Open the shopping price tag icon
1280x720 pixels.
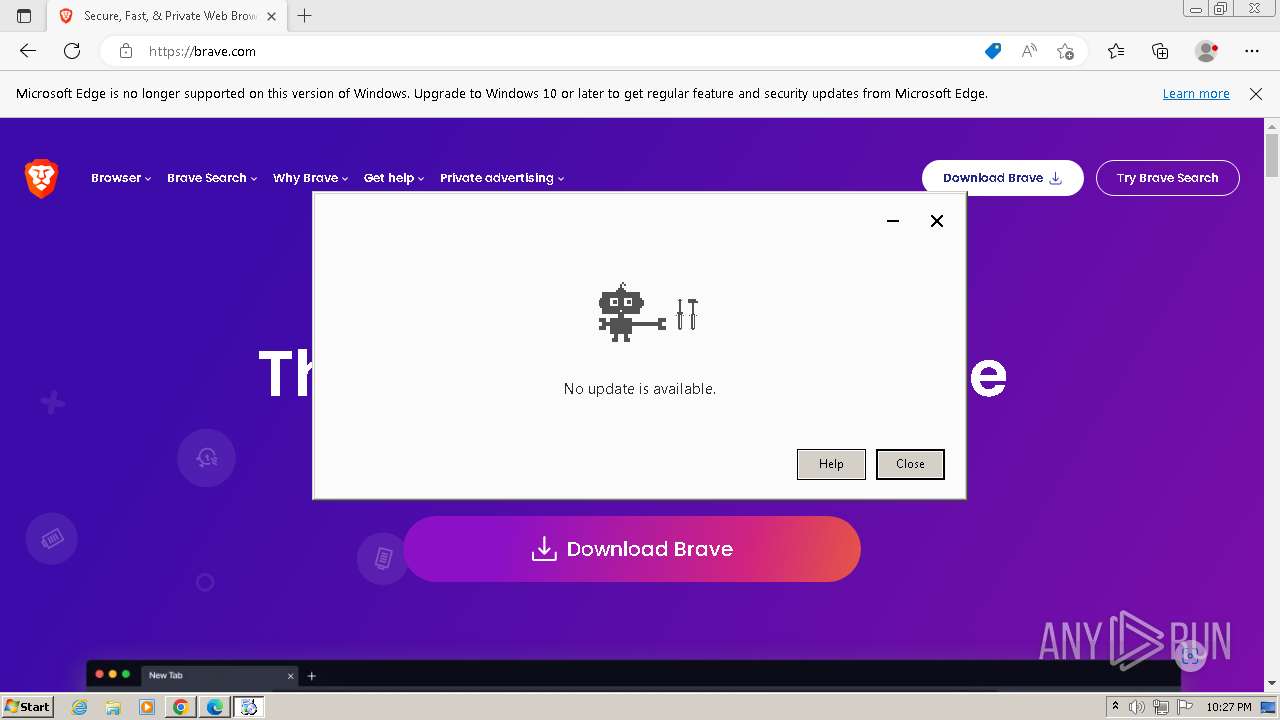click(x=993, y=51)
